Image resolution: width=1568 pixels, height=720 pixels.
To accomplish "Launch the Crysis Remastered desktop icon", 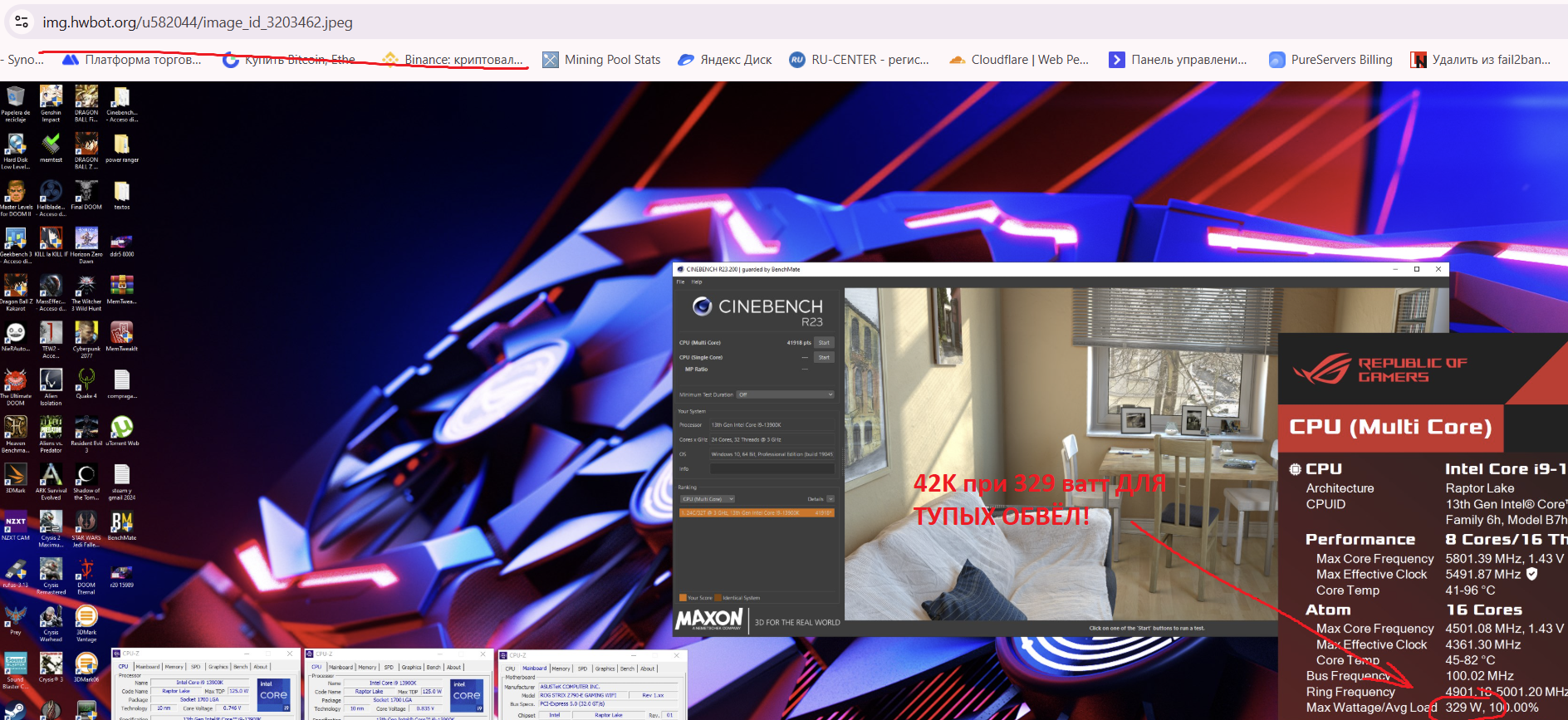I will tap(51, 577).
